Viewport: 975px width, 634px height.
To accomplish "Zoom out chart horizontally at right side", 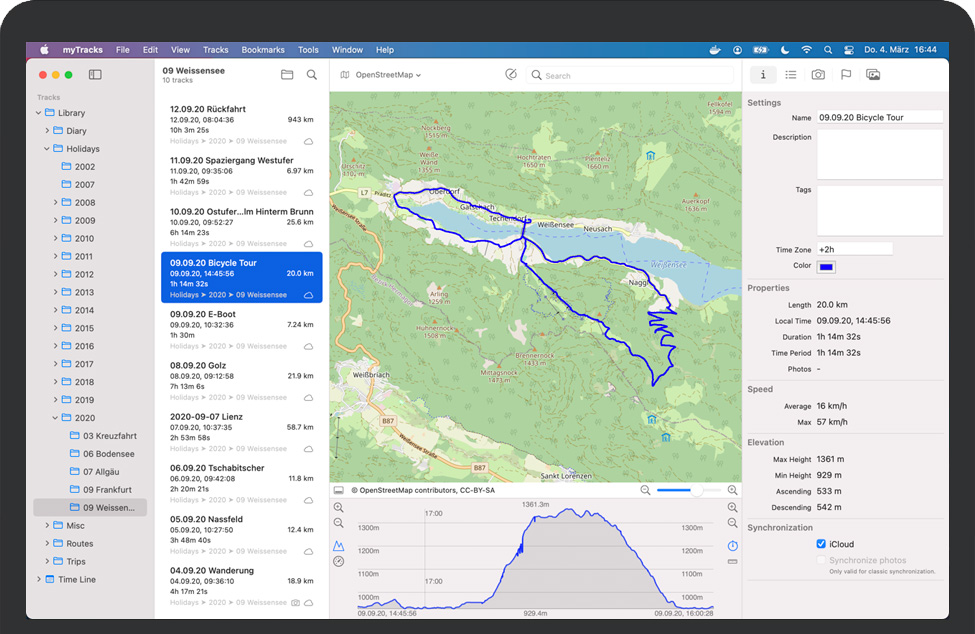I will 732,523.
